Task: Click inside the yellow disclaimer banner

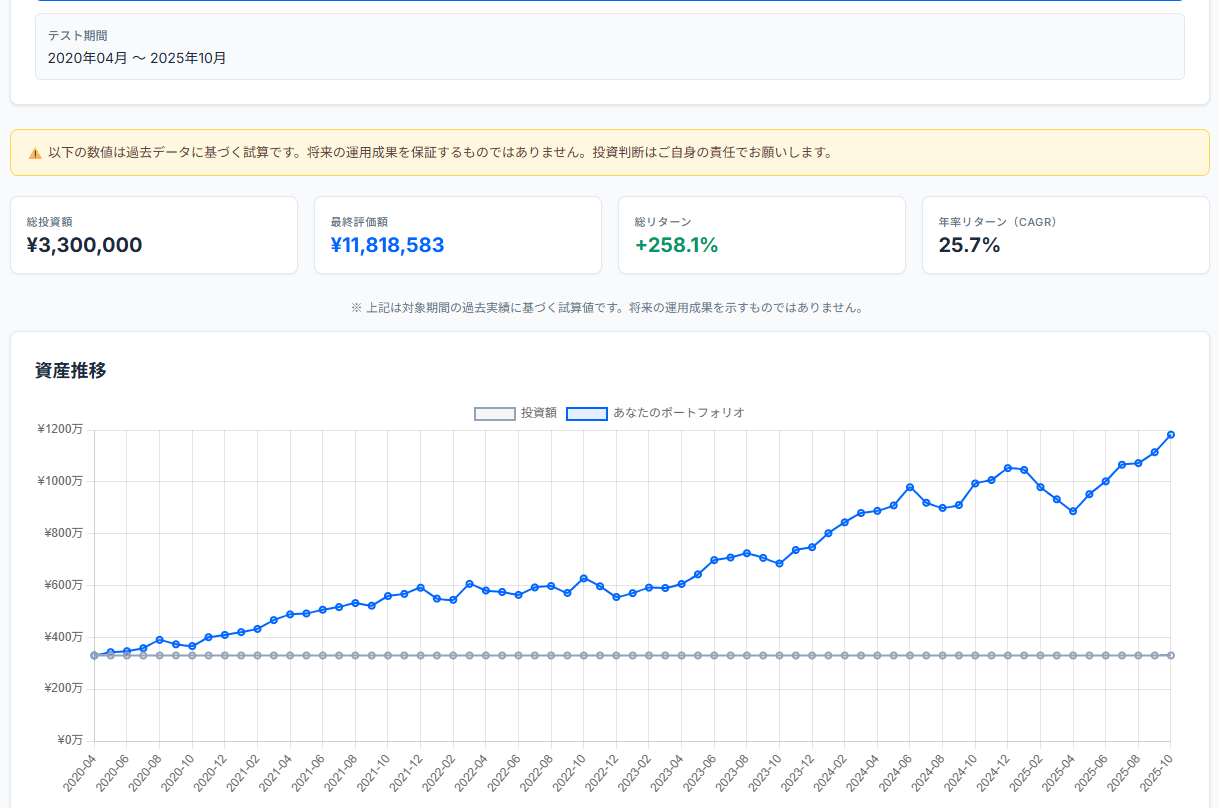Action: 609,152
